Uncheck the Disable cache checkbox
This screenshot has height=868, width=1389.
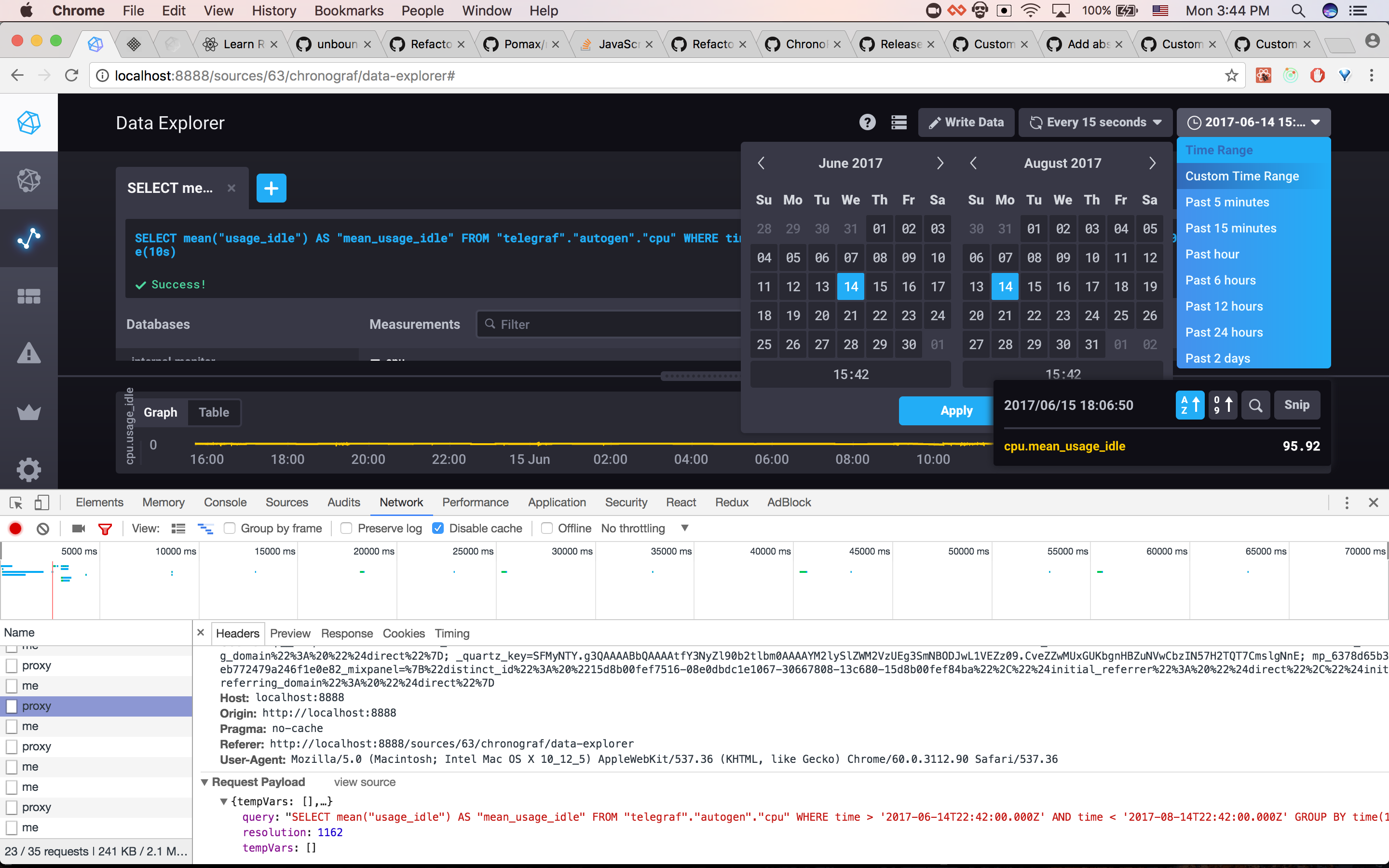pyautogui.click(x=438, y=528)
